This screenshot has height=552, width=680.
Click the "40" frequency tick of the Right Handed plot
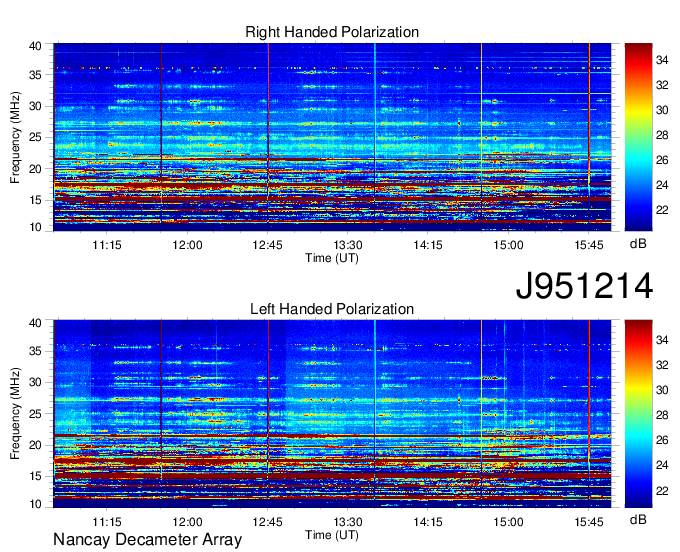click(x=36, y=46)
